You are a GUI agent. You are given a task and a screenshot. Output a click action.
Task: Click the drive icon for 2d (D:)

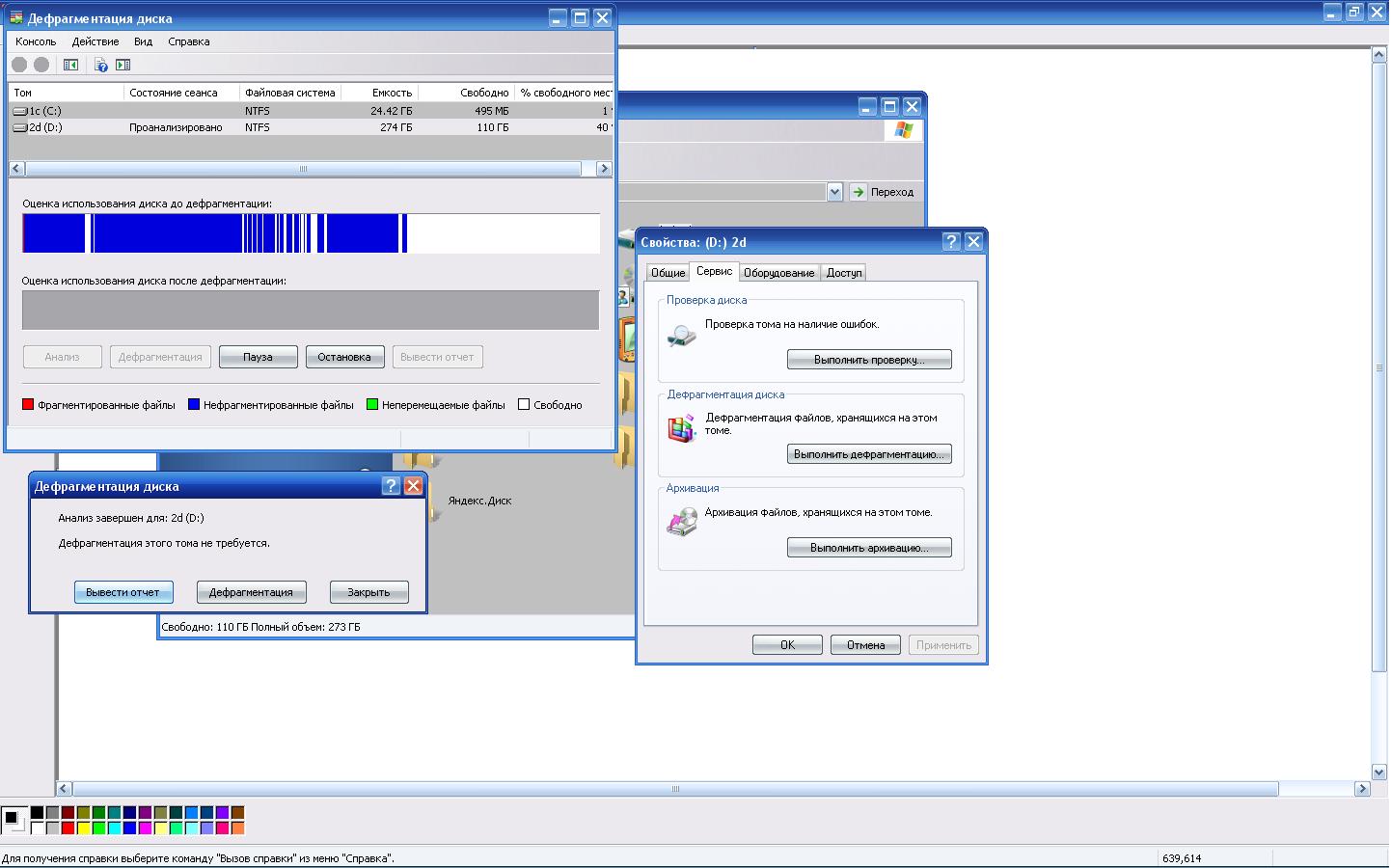pos(20,127)
